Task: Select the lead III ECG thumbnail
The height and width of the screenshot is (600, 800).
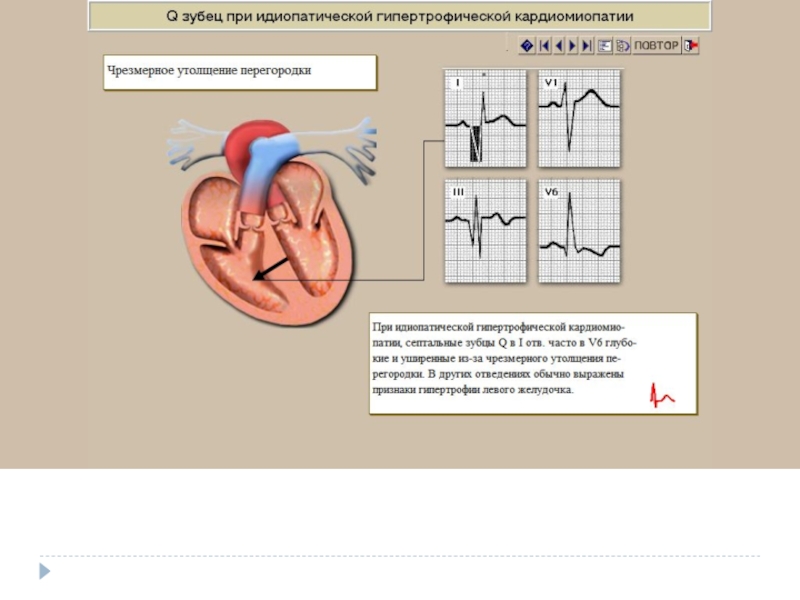Action: pos(485,231)
